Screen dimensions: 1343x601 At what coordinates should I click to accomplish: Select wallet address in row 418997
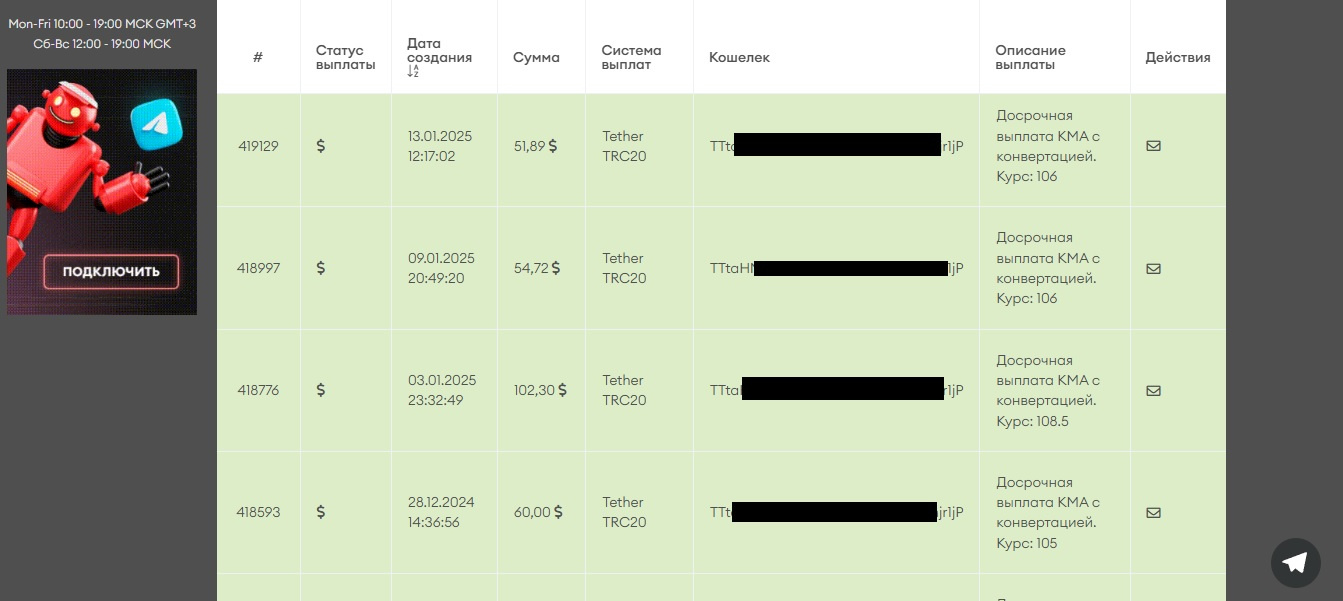[836, 268]
